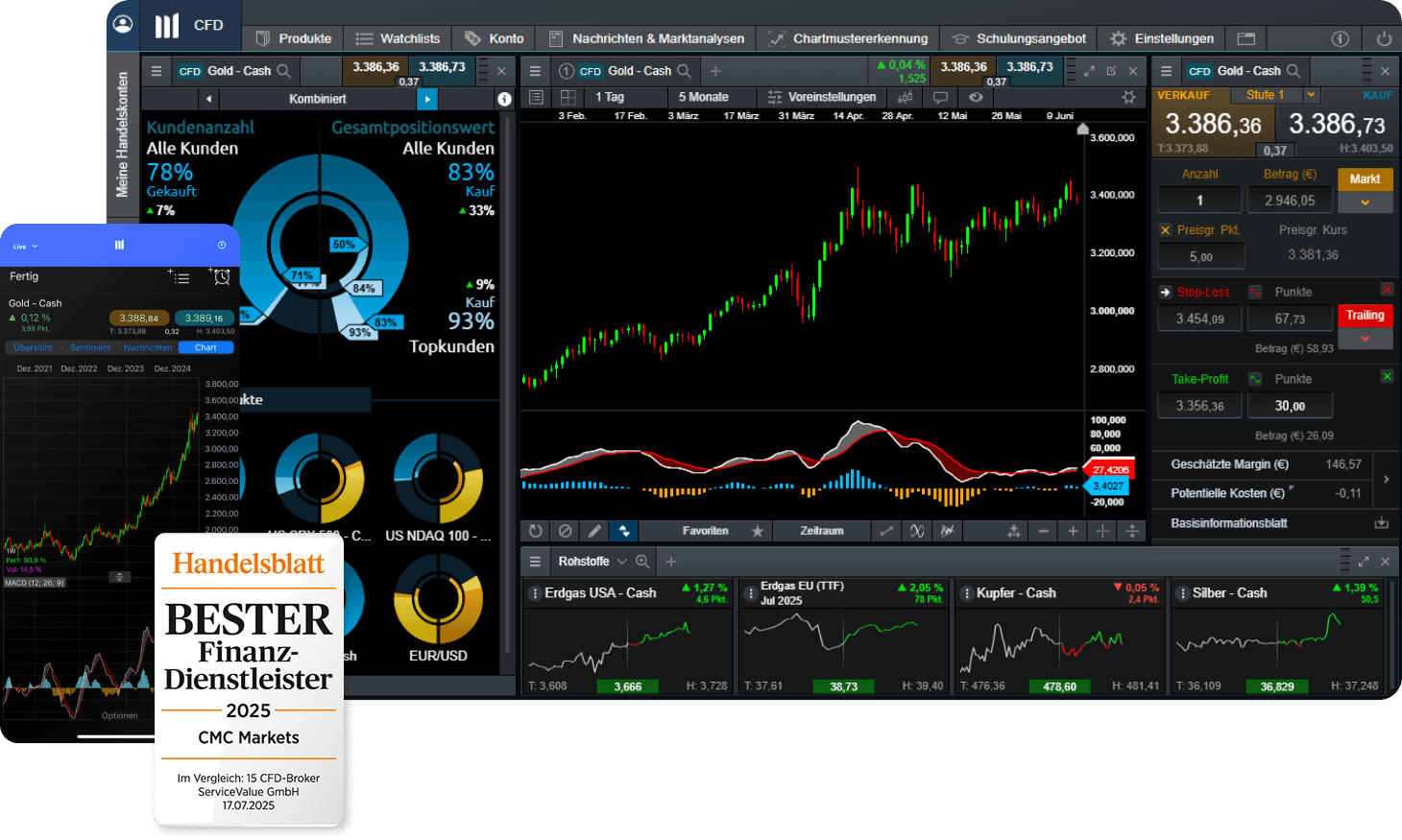
Task: Toggle the eye visibility icon above the chart
Action: click(x=977, y=97)
